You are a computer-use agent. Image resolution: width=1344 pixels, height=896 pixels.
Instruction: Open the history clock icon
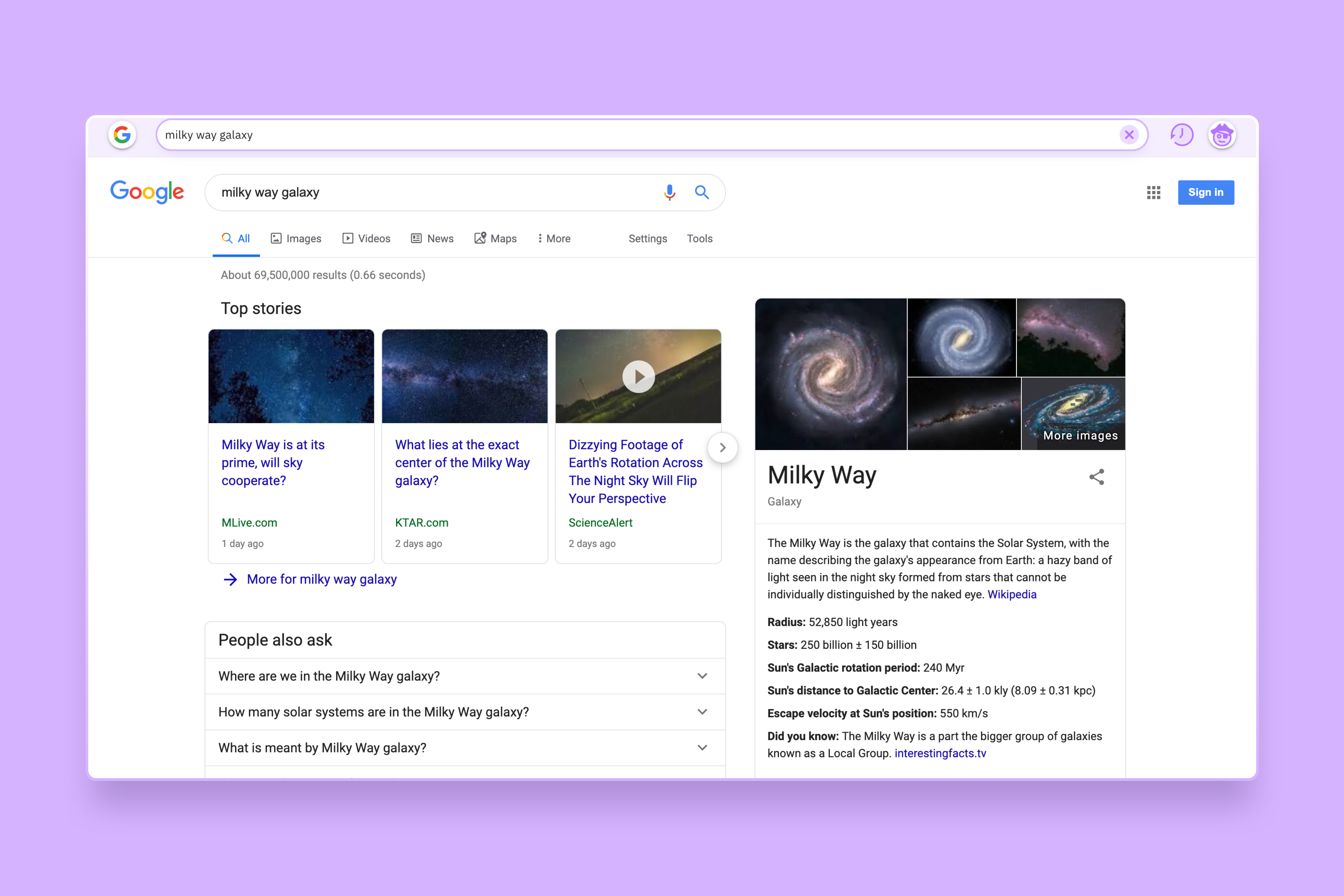[1181, 135]
